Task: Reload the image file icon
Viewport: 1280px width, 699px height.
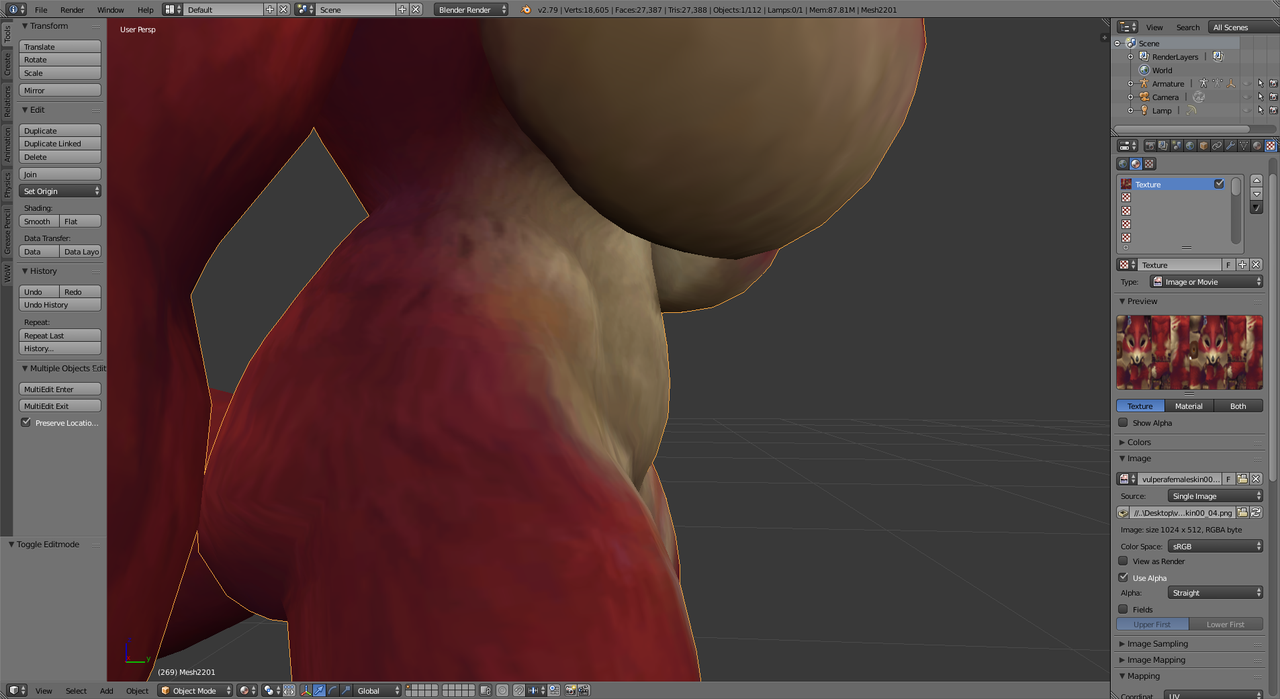Action: 1256,513
